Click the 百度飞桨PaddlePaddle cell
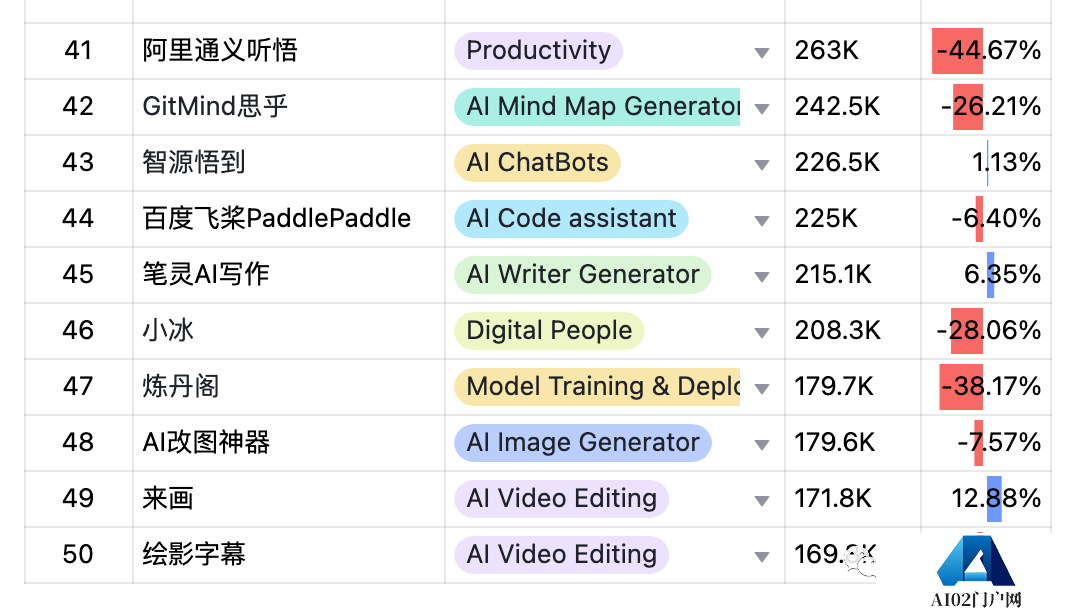The image size is (1076, 608). point(277,219)
